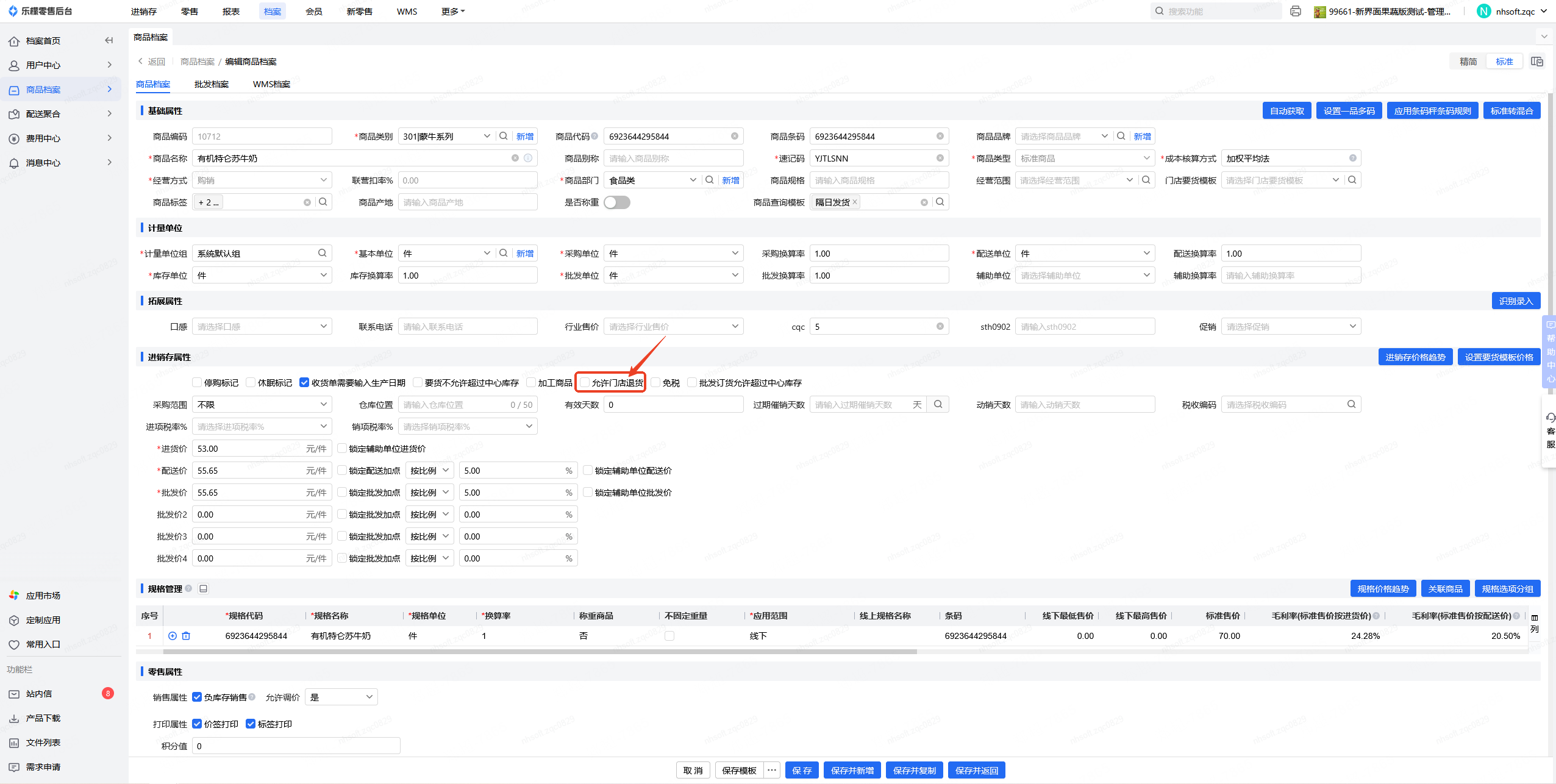Image resolution: width=1556 pixels, height=784 pixels.
Task: Delete spec row with trash icon
Action: click(x=186, y=636)
